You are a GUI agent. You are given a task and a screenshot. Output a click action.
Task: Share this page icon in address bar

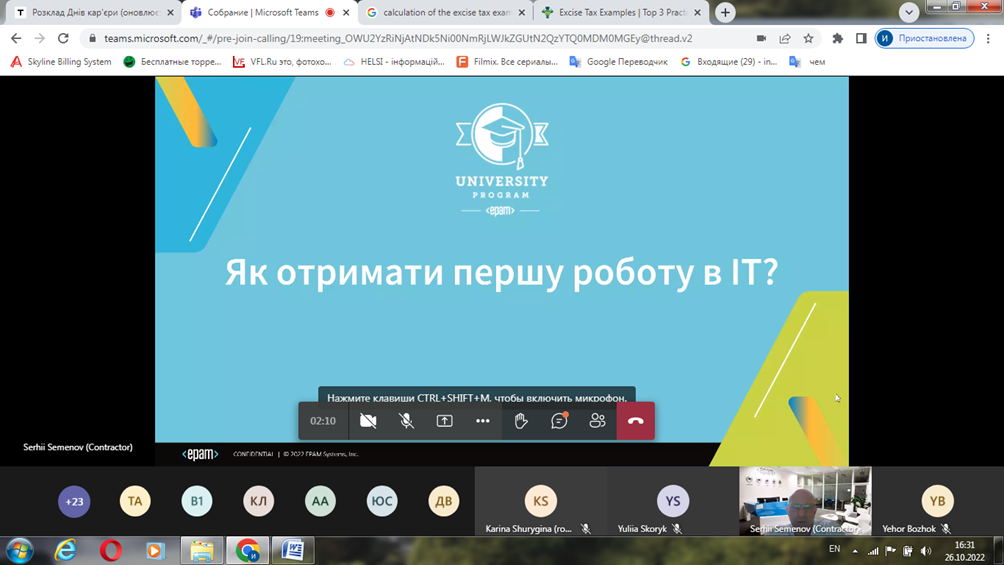[x=785, y=38]
